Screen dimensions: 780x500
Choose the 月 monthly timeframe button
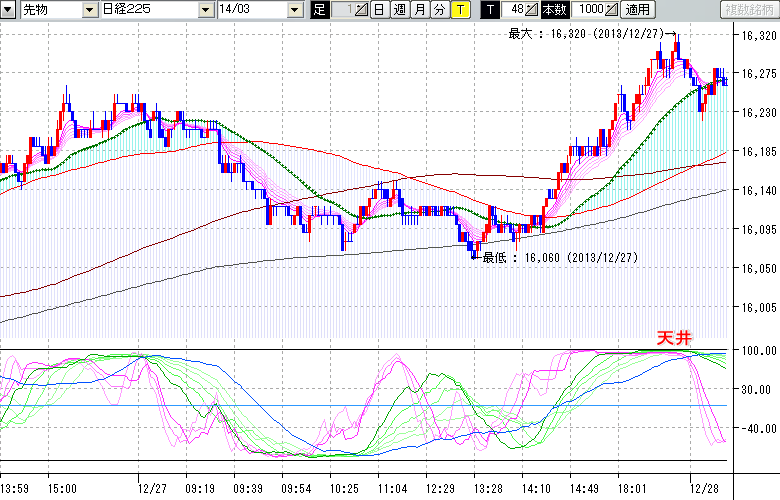pyautogui.click(x=419, y=10)
